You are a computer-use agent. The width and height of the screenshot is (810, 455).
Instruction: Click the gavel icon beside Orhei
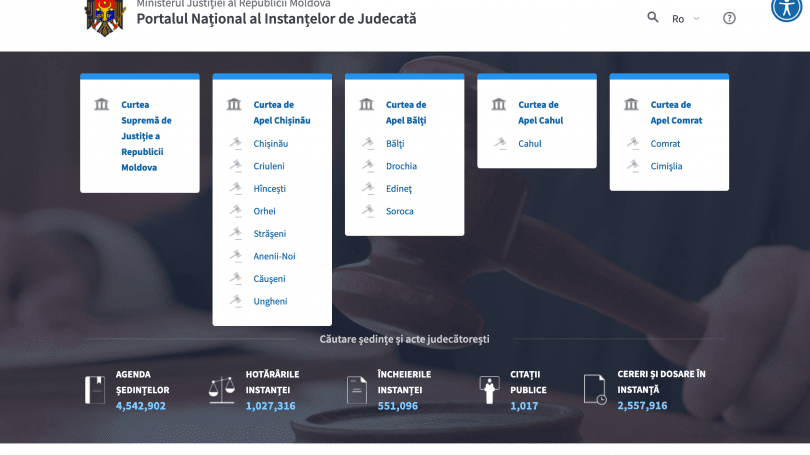pyautogui.click(x=236, y=211)
